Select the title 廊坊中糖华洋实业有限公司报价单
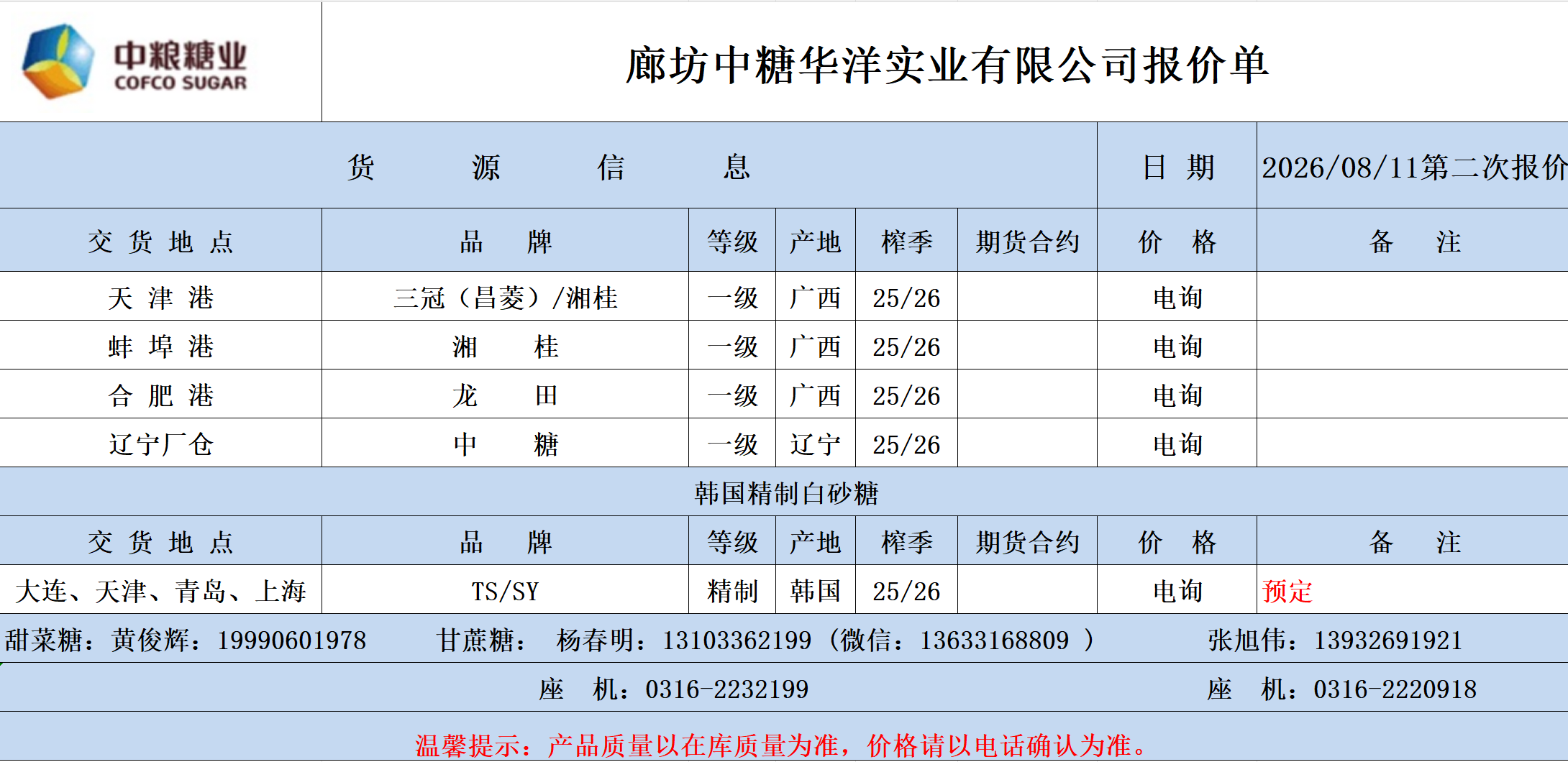Image resolution: width=1568 pixels, height=762 pixels. point(947,65)
